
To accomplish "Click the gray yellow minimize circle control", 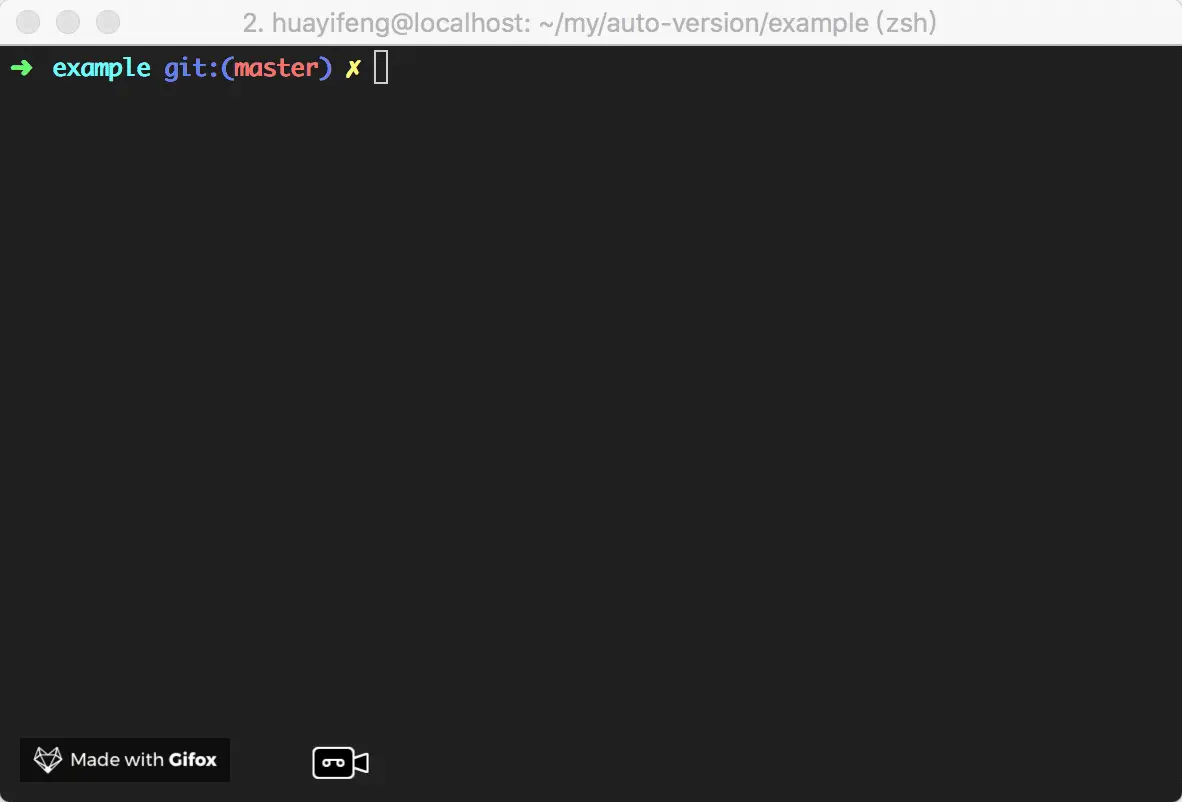I will coord(68,22).
